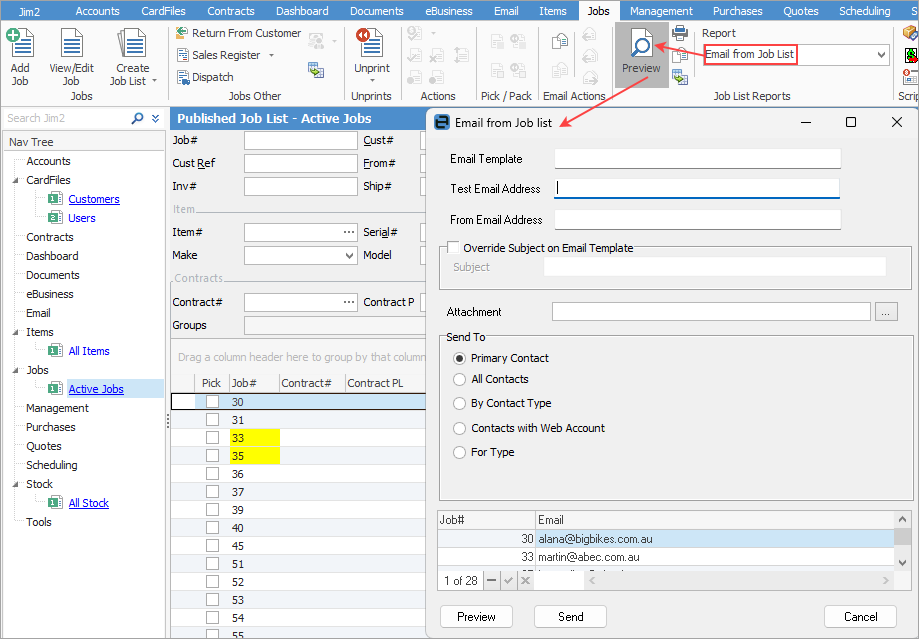The image size is (919, 639).
Task: Click the Preview magnifier in the ribbon
Action: (x=640, y=46)
